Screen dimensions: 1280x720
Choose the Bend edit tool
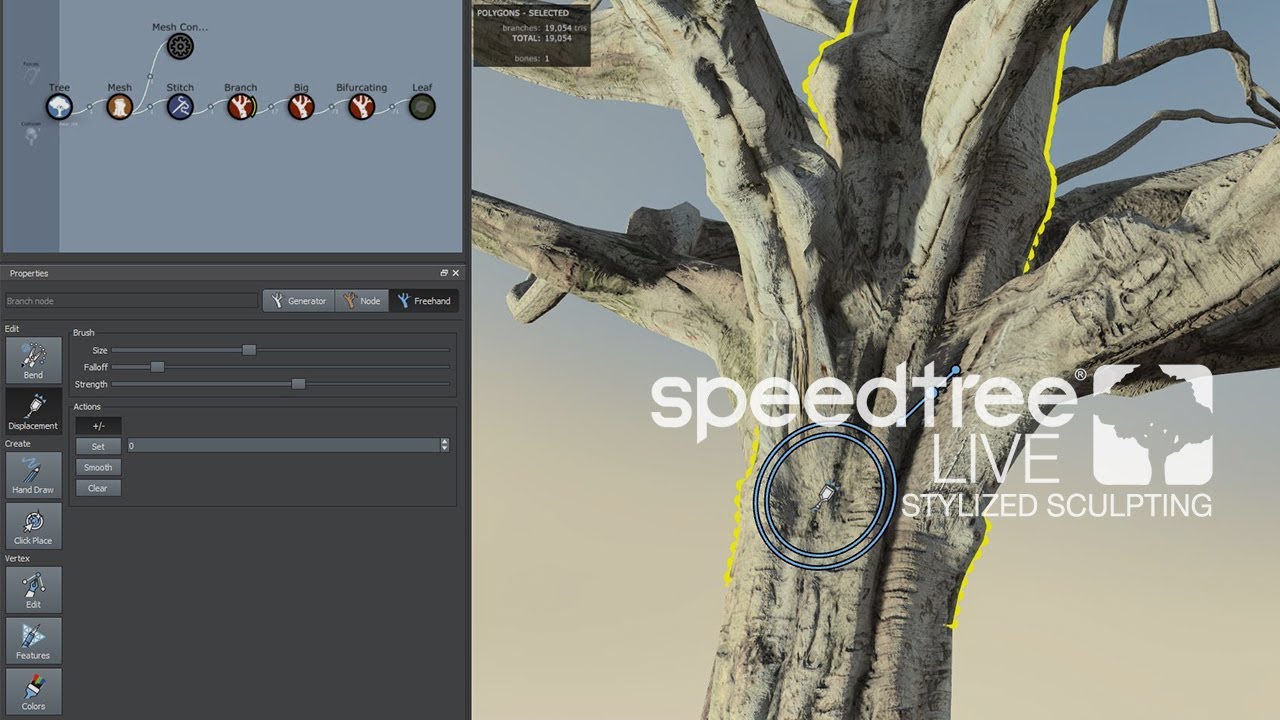pyautogui.click(x=33, y=360)
